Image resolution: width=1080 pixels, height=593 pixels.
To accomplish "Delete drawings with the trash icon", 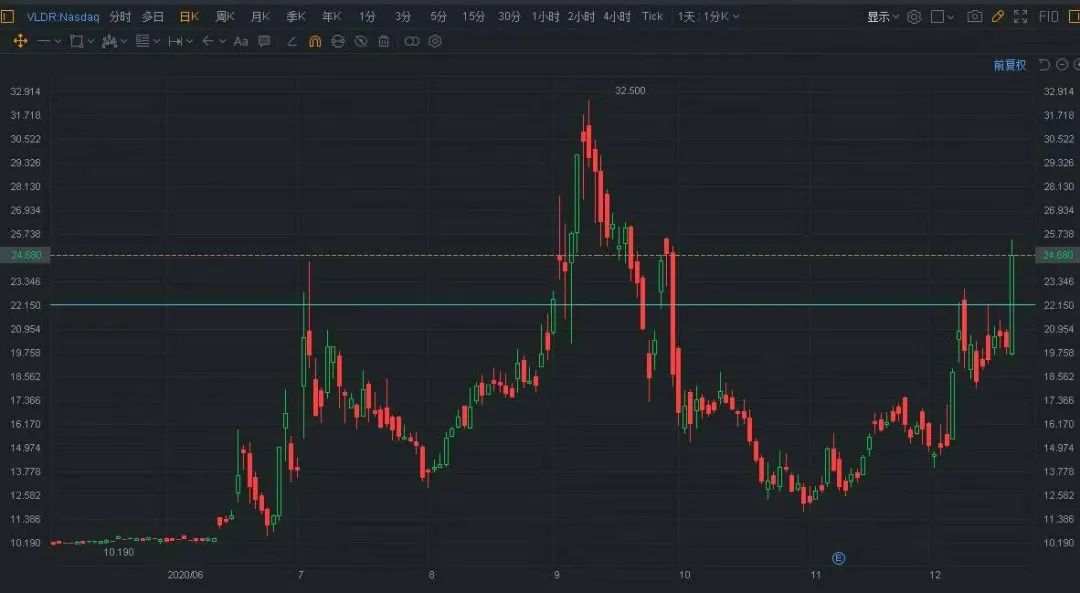I will (x=384, y=41).
